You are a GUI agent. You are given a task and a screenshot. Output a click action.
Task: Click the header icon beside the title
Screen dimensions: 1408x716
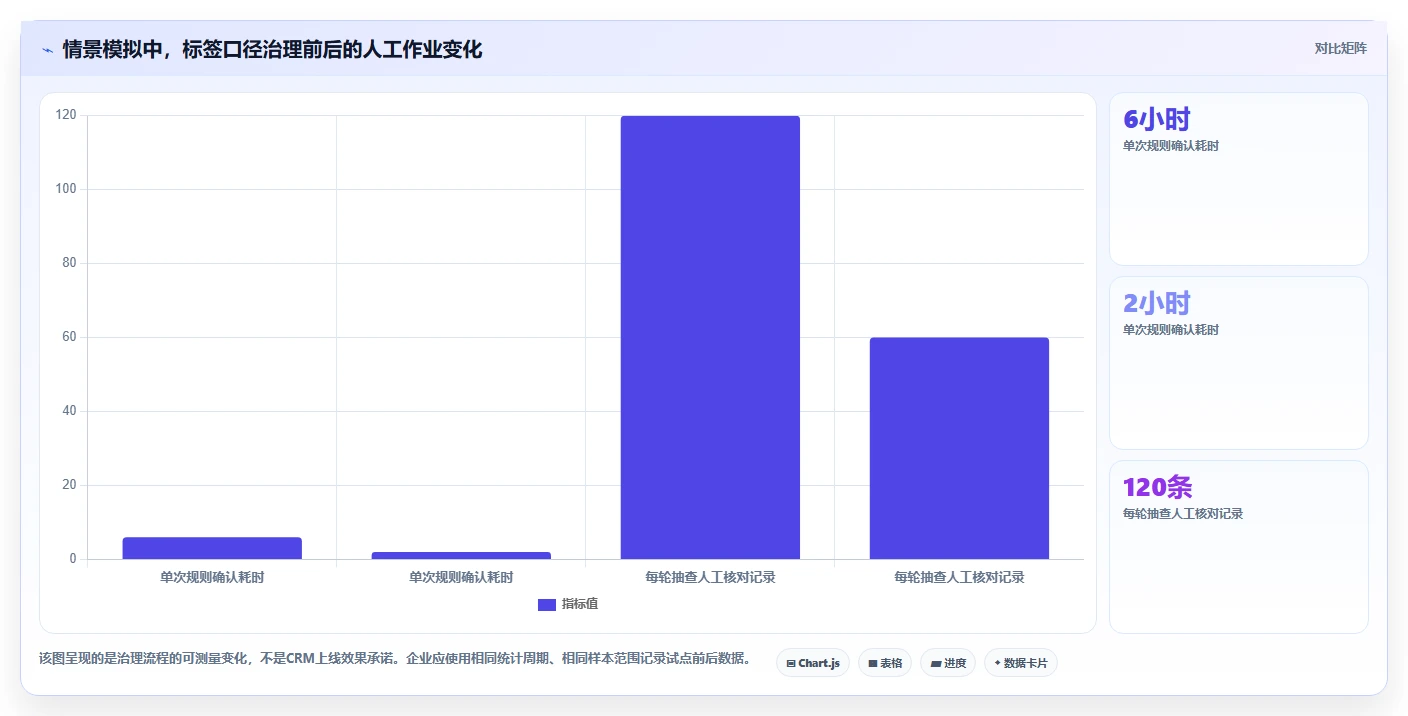(47, 50)
